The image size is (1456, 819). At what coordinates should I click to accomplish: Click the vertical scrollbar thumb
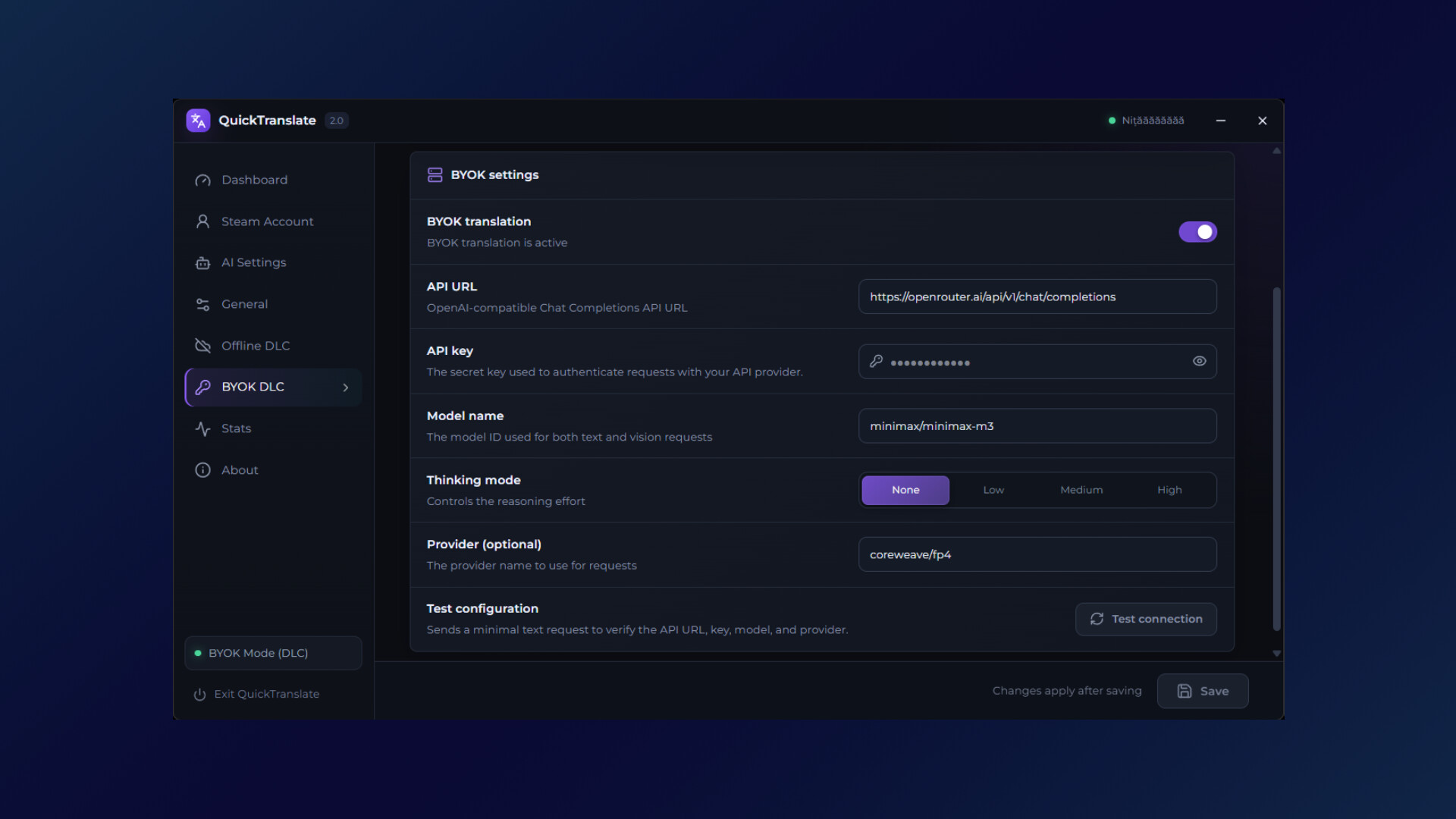tap(1276, 459)
